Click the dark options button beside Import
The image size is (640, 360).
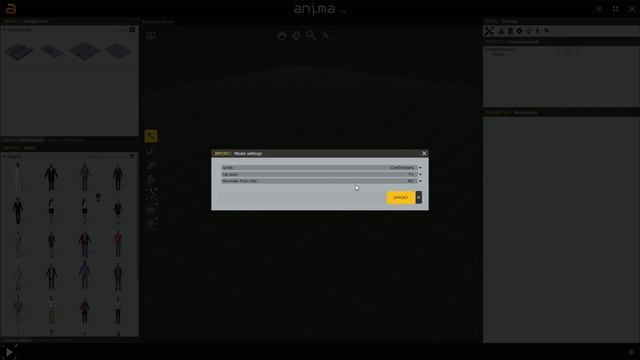click(418, 198)
